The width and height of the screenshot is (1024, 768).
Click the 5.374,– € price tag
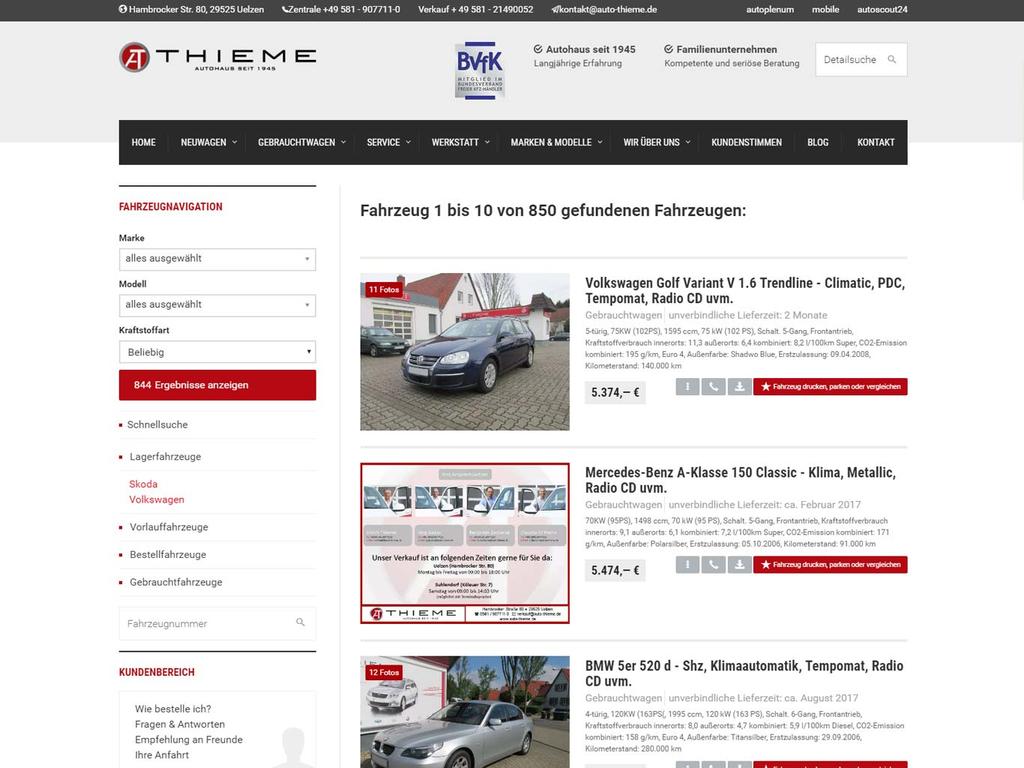615,392
